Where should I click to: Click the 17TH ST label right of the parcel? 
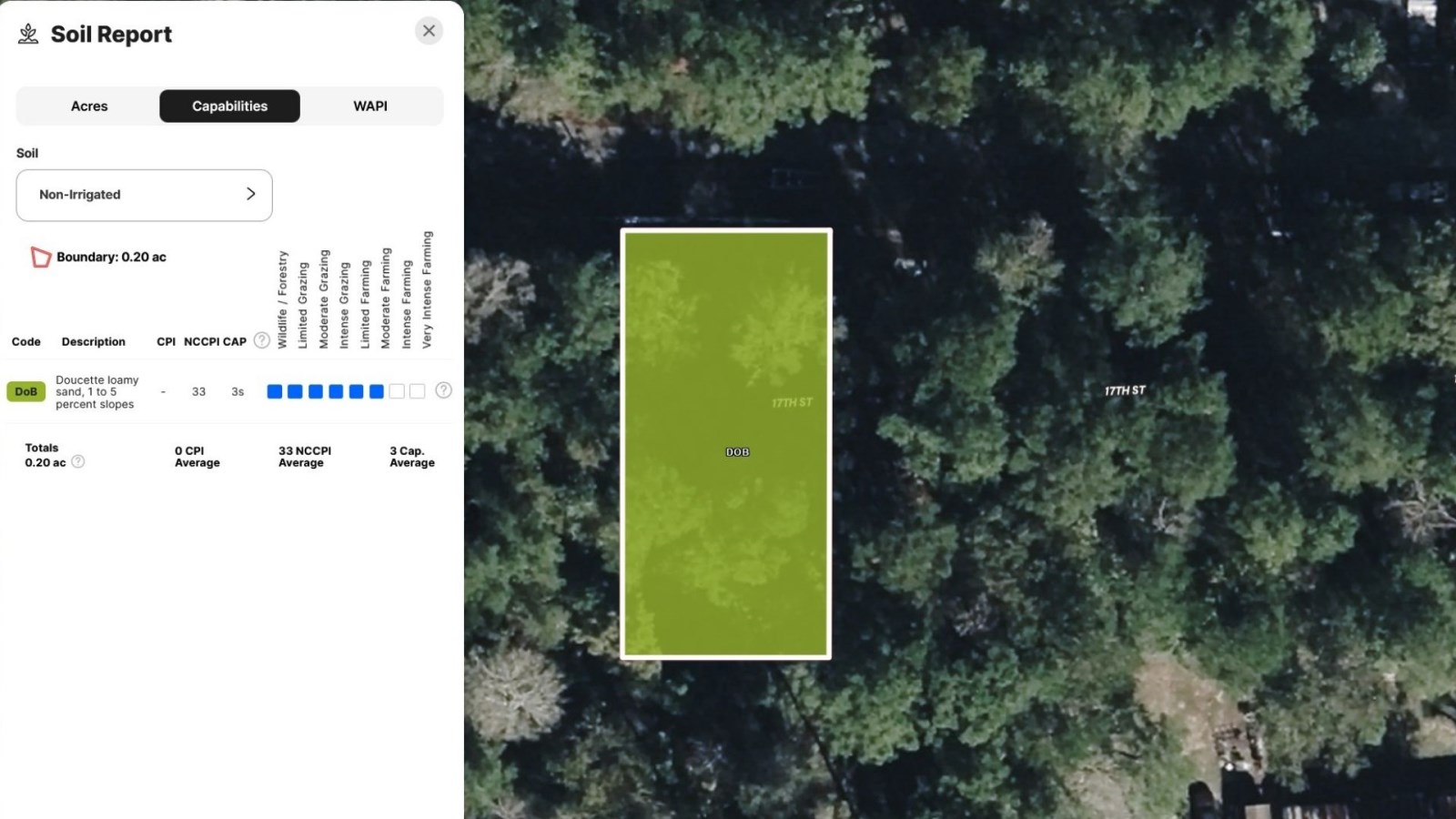pyautogui.click(x=1125, y=390)
